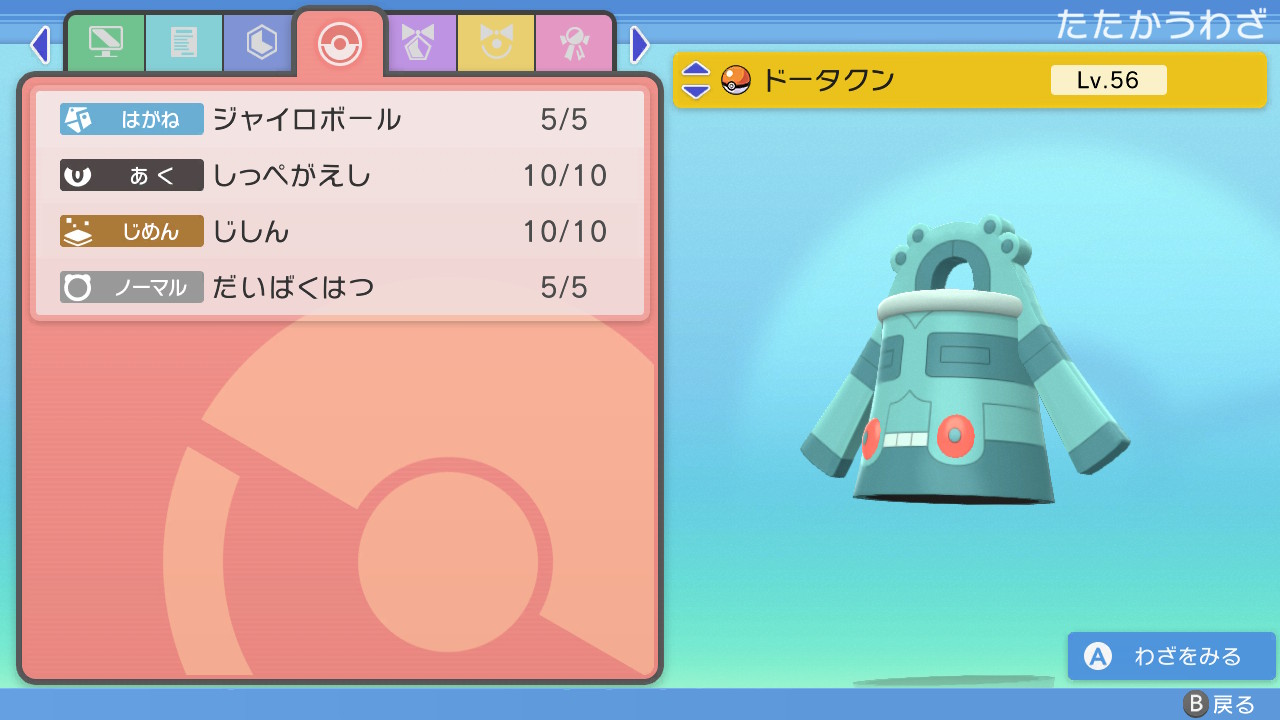
Task: Select the じしん move row
Action: tap(340, 232)
